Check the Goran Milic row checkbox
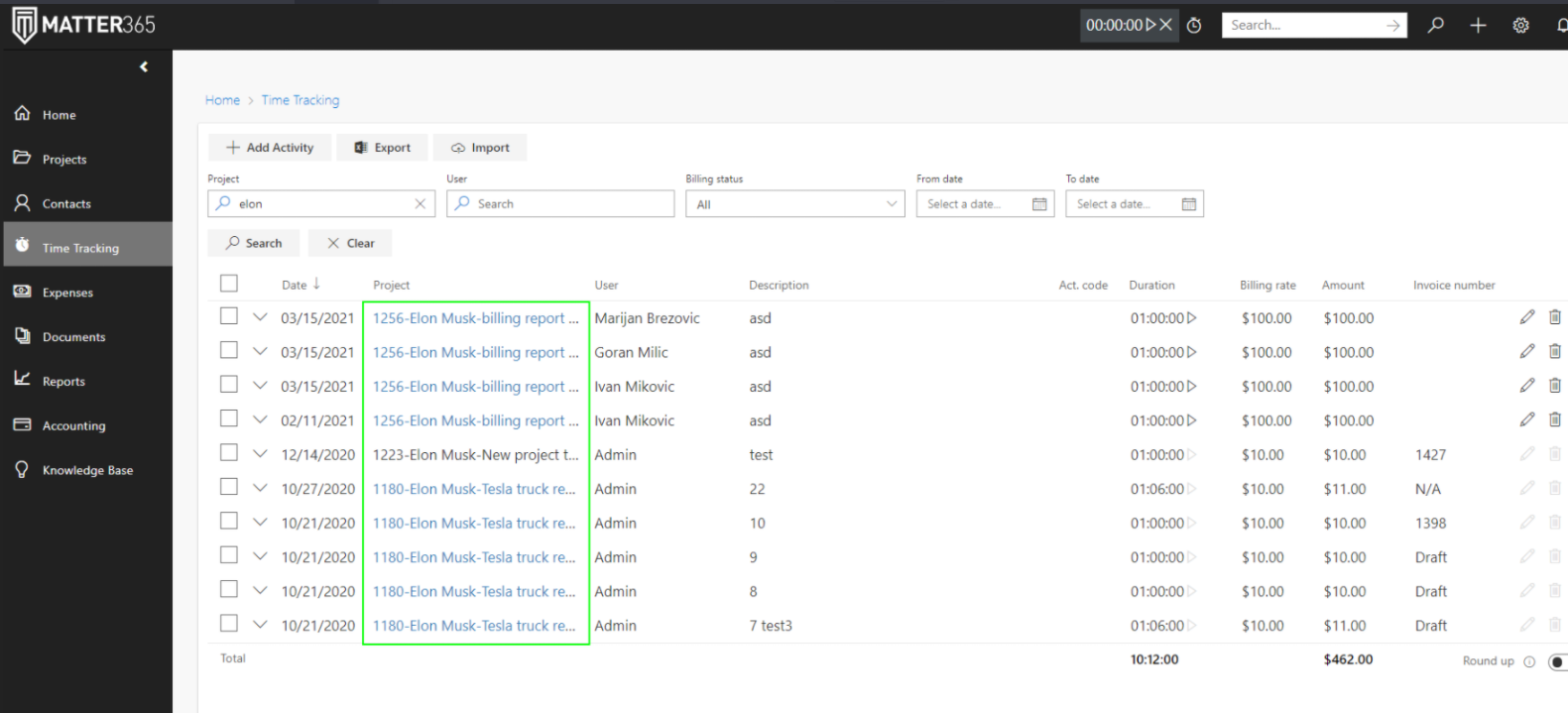 [x=229, y=350]
